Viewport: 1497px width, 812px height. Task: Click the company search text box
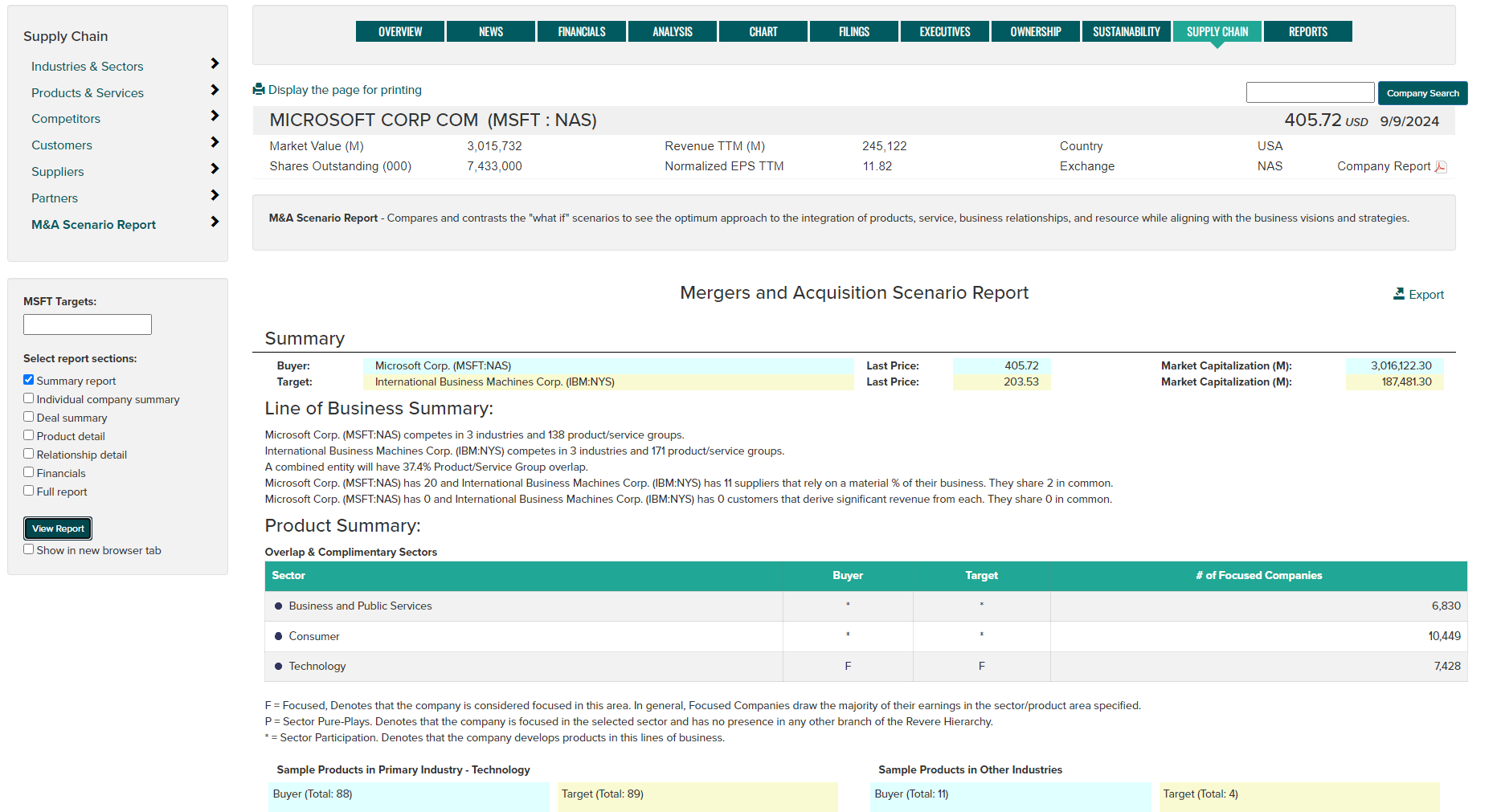tap(1311, 92)
